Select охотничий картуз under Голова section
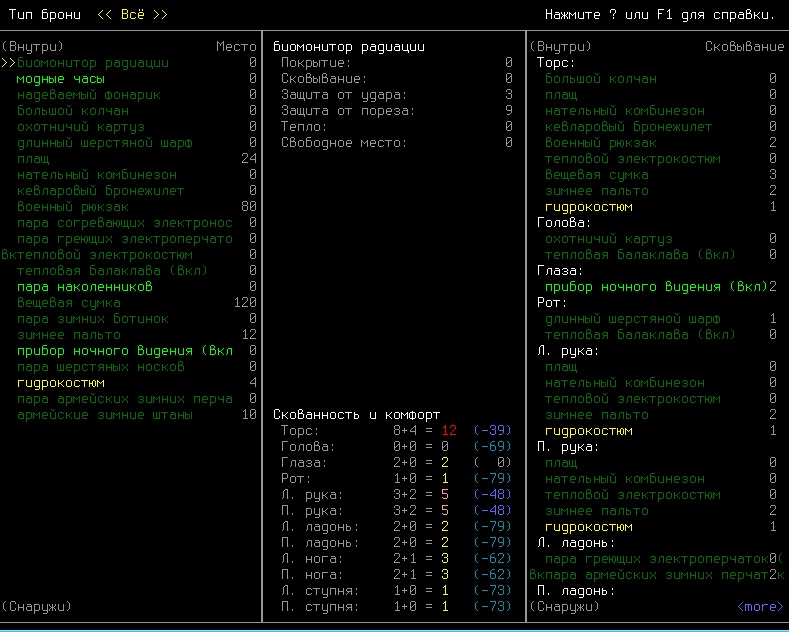The image size is (789, 632). pyautogui.click(x=661, y=239)
